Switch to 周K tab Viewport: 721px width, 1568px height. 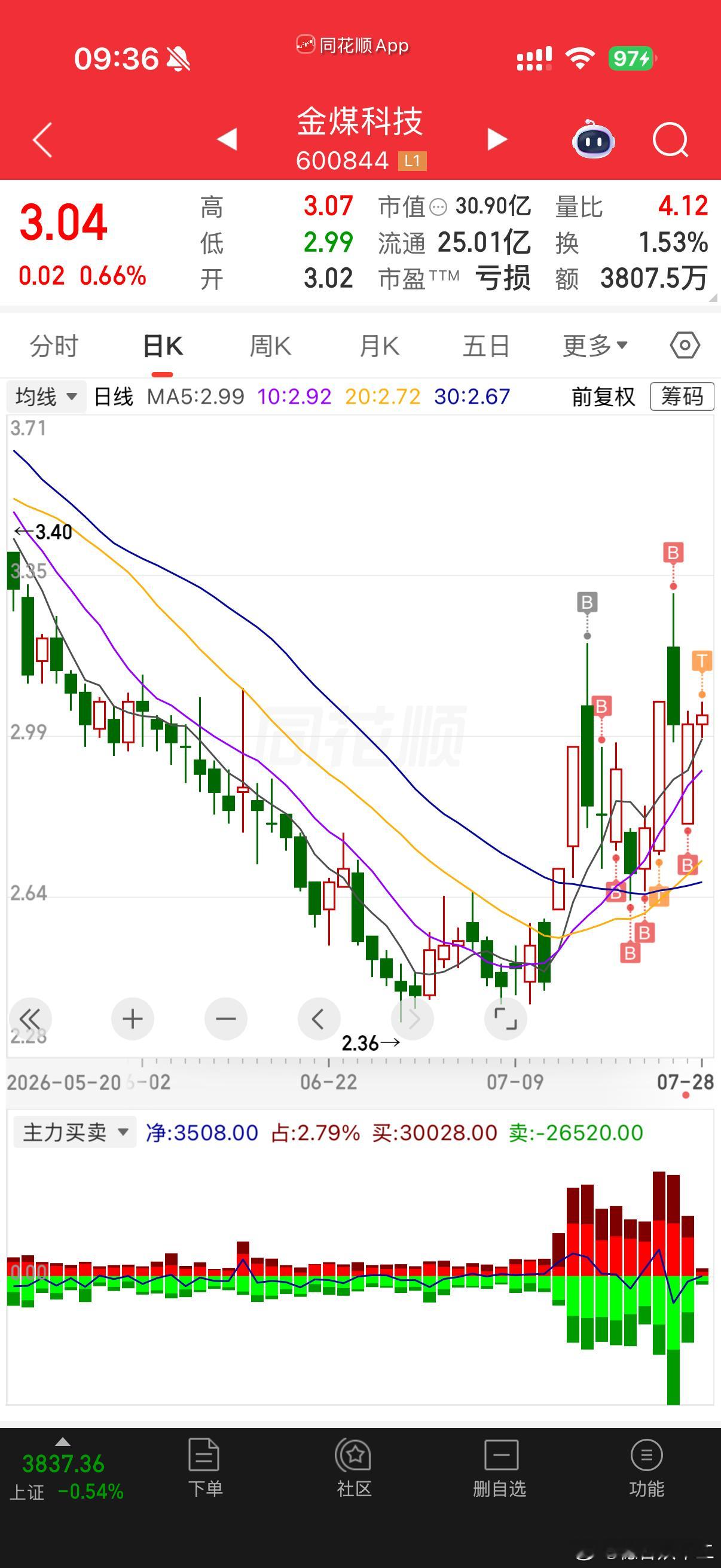point(270,346)
